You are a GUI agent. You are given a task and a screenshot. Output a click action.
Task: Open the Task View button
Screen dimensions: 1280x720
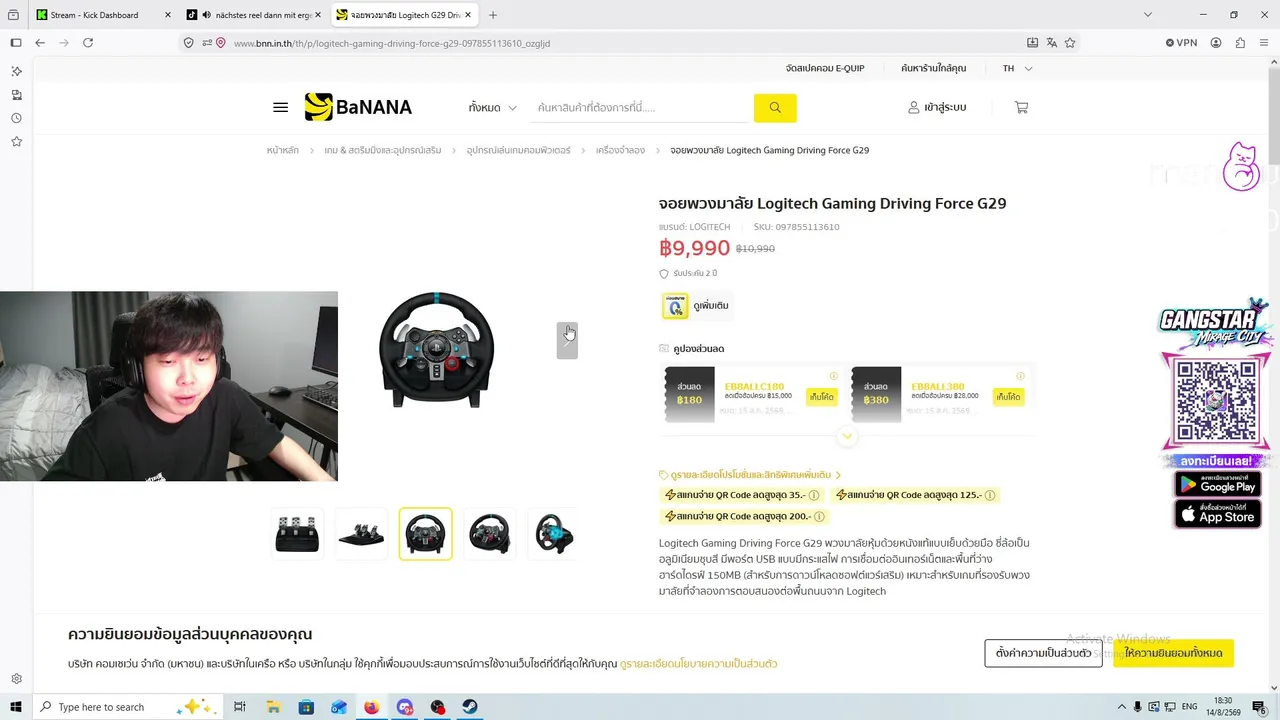pos(240,707)
